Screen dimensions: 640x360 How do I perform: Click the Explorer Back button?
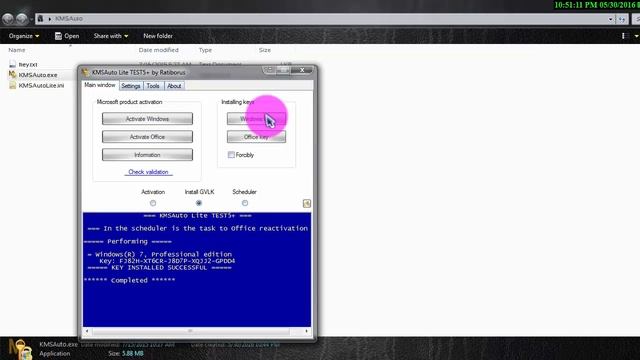(x=8, y=19)
